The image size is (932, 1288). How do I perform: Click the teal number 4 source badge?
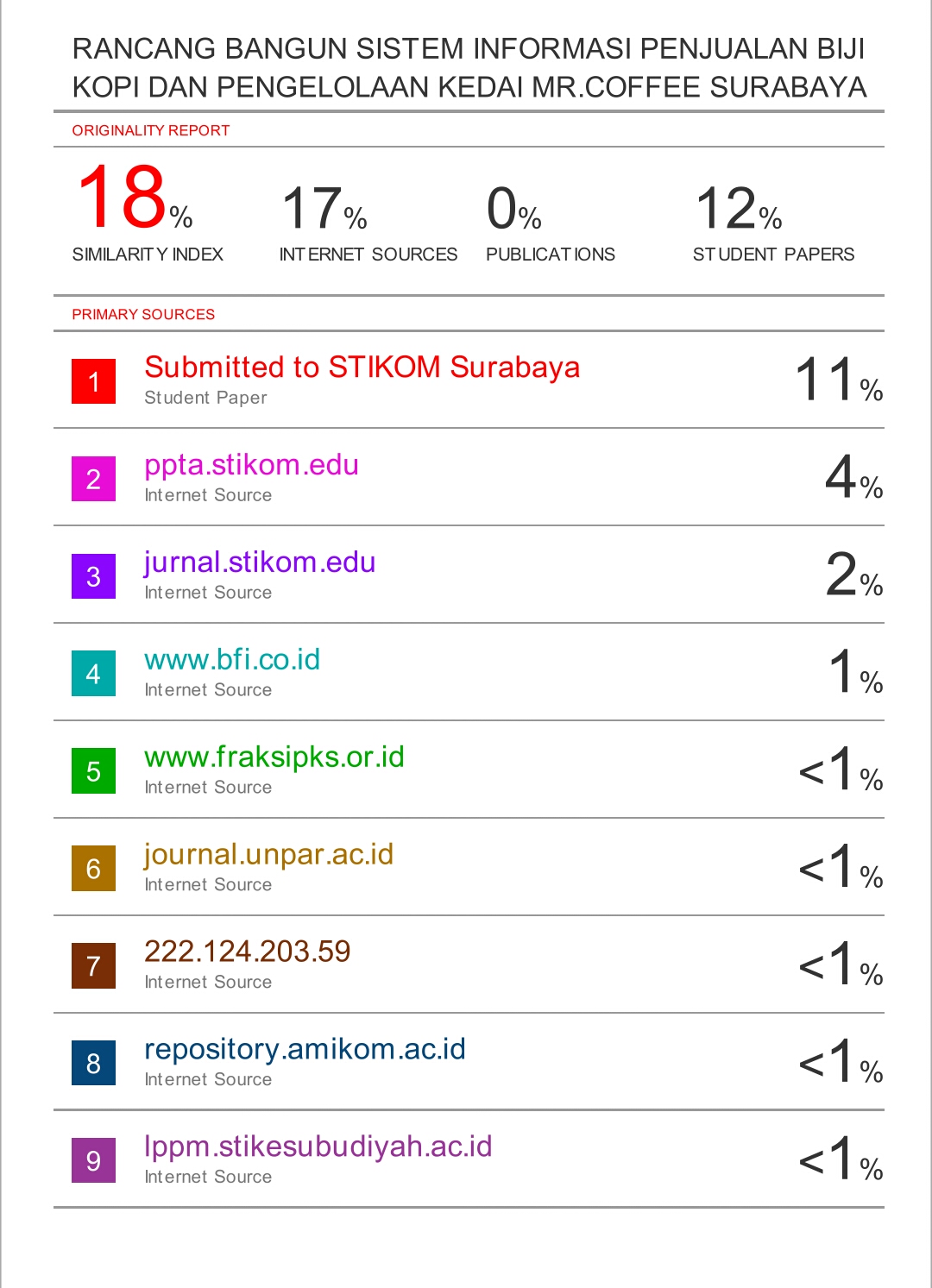pyautogui.click(x=93, y=674)
